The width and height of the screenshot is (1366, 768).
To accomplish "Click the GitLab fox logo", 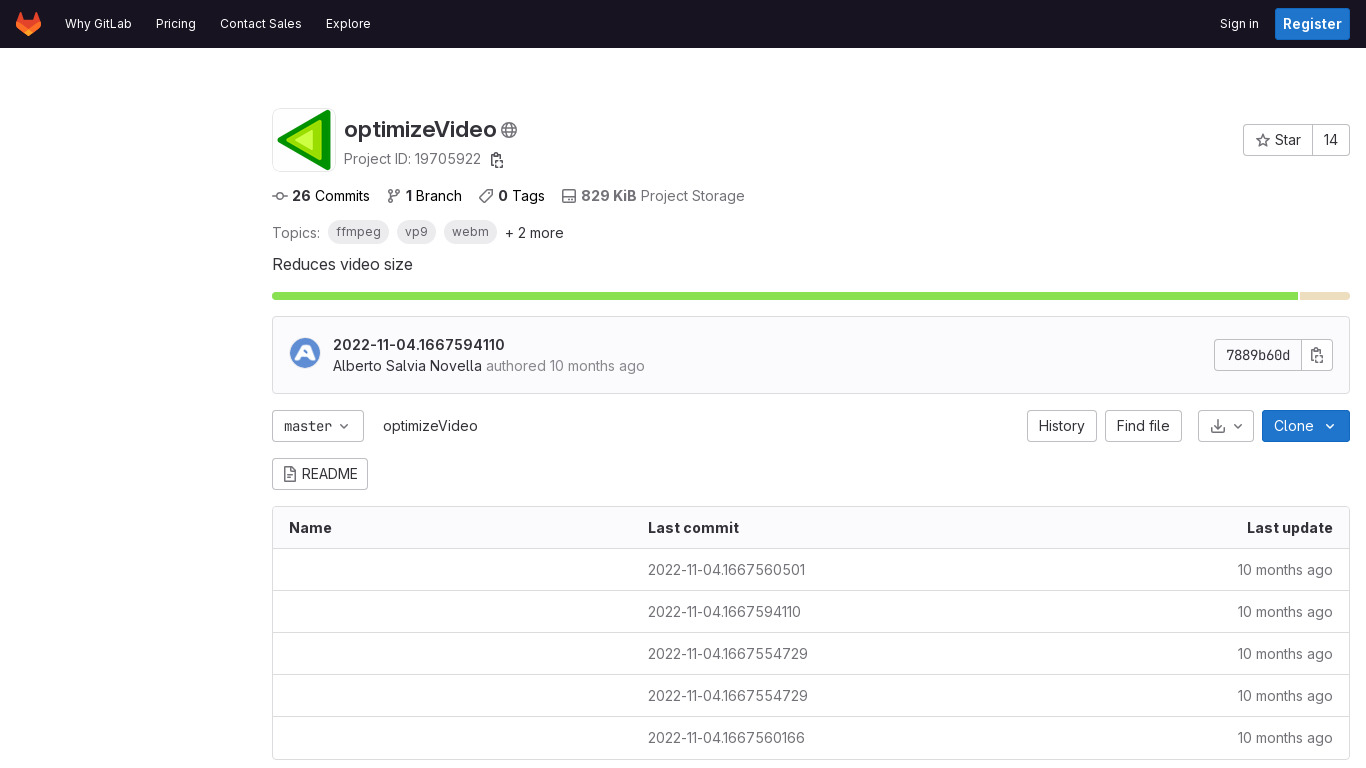I will (28, 24).
